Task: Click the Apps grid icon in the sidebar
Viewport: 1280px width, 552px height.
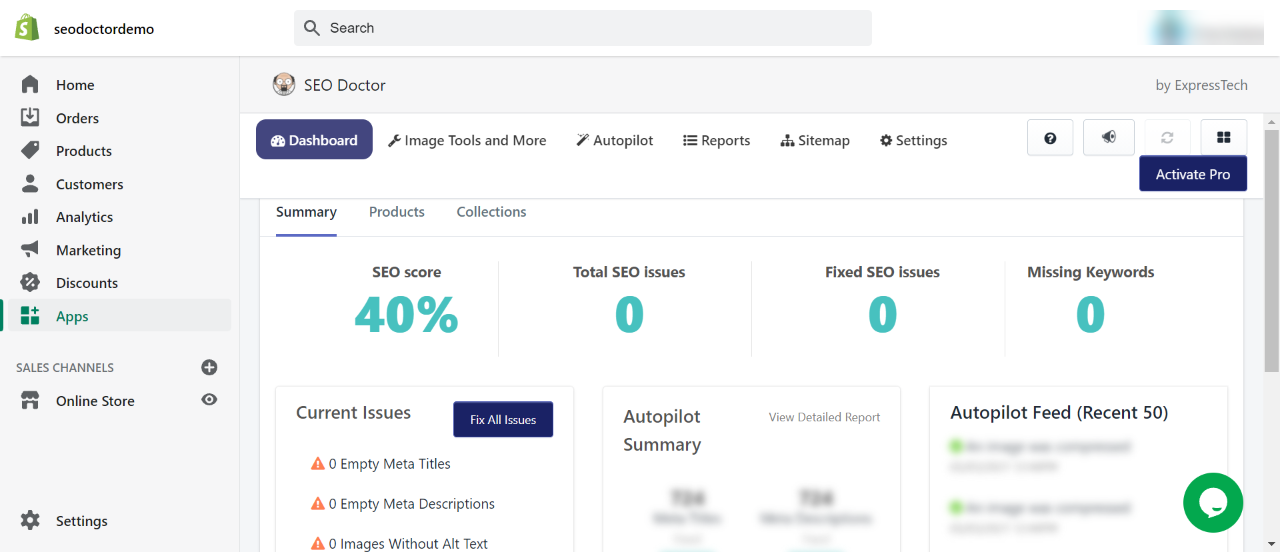Action: [x=30, y=316]
